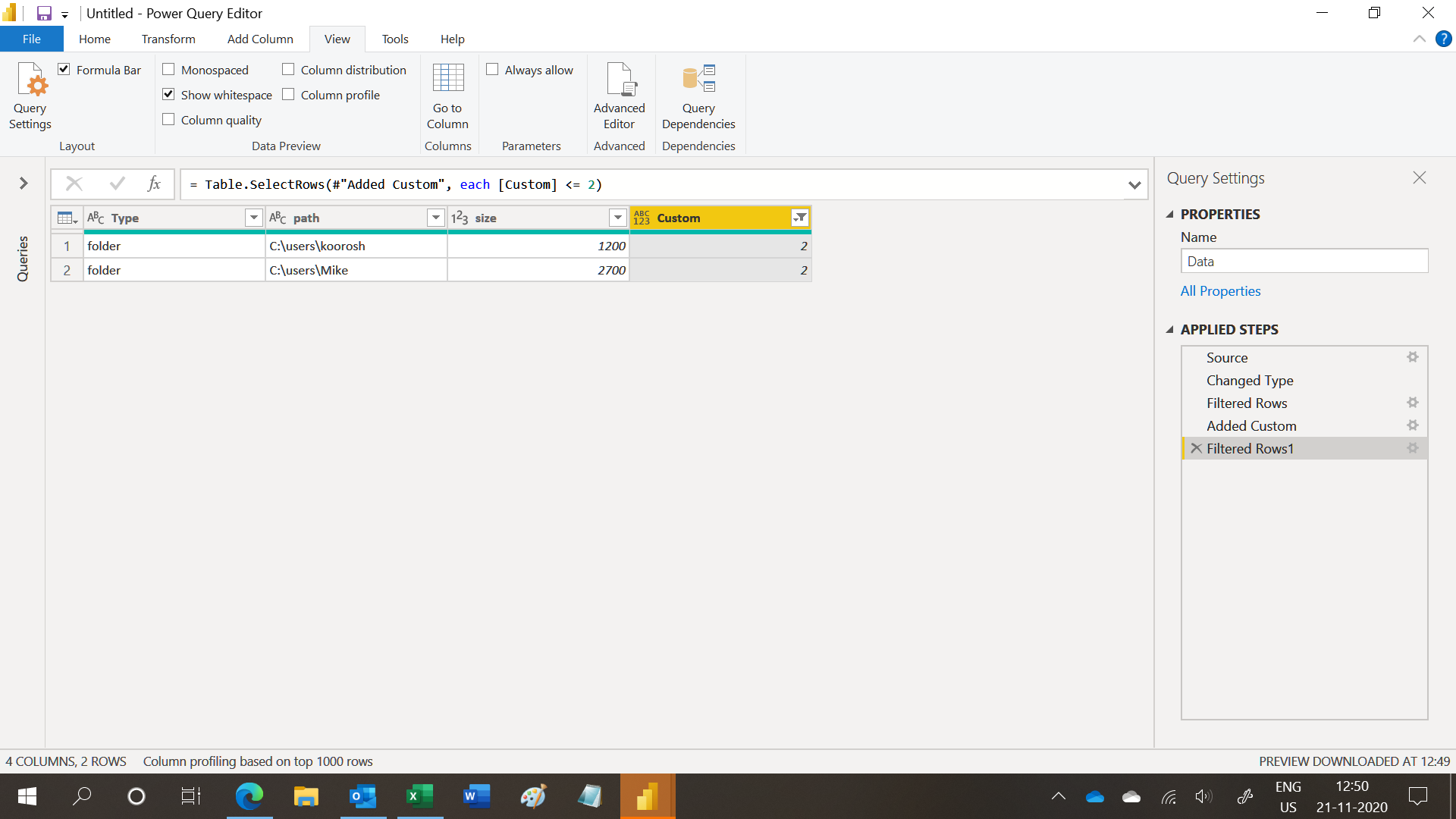This screenshot has height=819, width=1456.
Task: Open Query Settings from the ribbon
Action: pyautogui.click(x=30, y=96)
